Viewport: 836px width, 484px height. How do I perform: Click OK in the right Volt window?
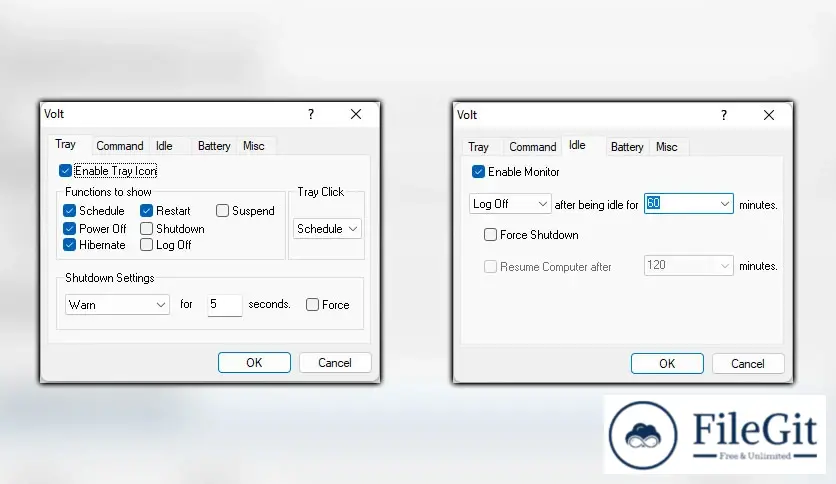pos(667,364)
